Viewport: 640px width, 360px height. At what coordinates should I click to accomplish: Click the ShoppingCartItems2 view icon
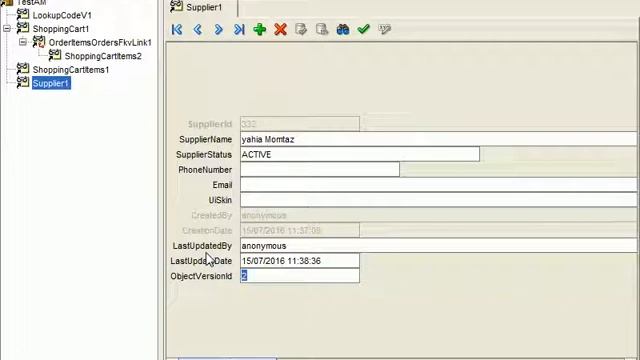[55, 55]
